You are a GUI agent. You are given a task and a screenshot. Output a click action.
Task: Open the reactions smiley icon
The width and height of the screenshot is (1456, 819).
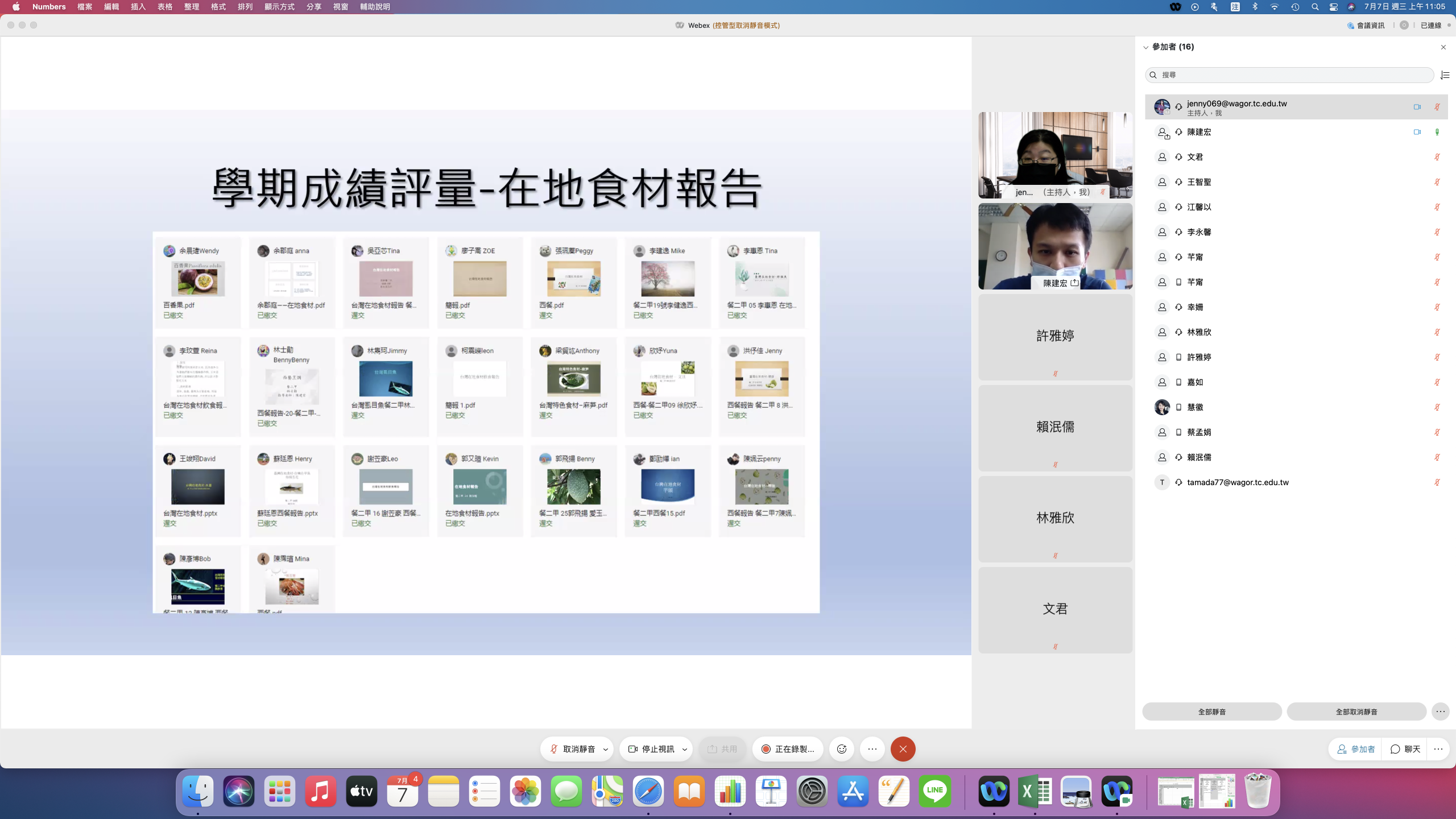[842, 749]
